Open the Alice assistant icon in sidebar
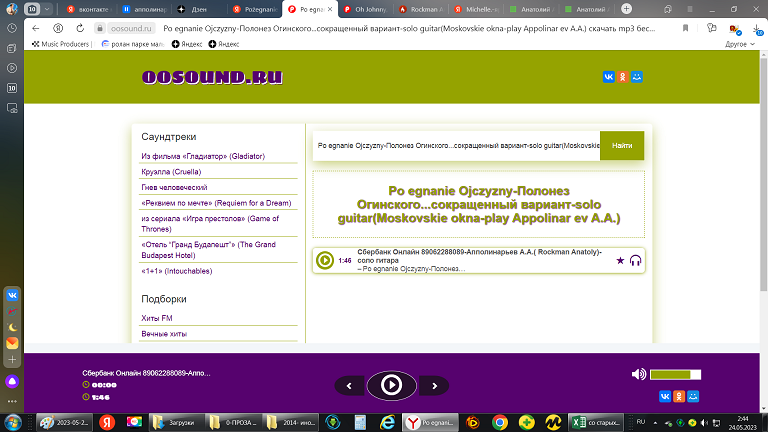Image resolution: width=768 pixels, height=432 pixels. (x=12, y=382)
